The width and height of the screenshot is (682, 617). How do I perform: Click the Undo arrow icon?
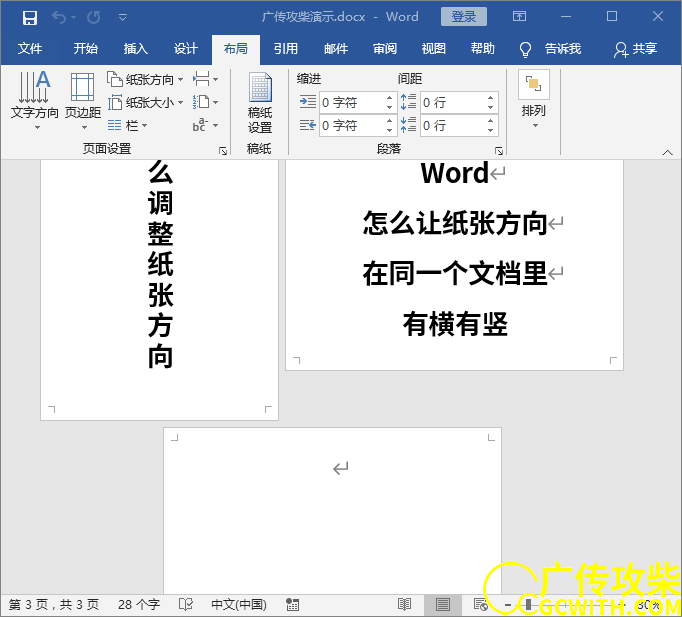59,17
